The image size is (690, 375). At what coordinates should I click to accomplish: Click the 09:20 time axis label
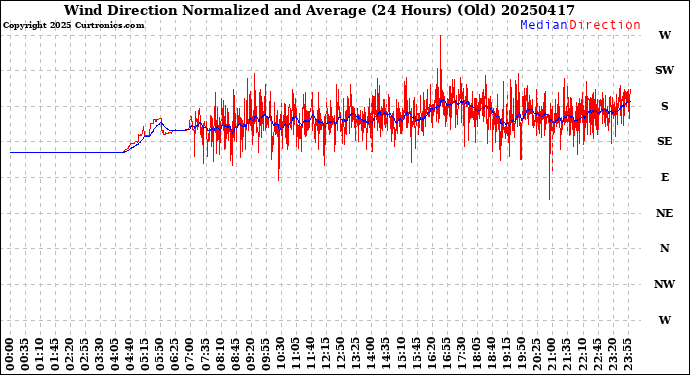250,354
